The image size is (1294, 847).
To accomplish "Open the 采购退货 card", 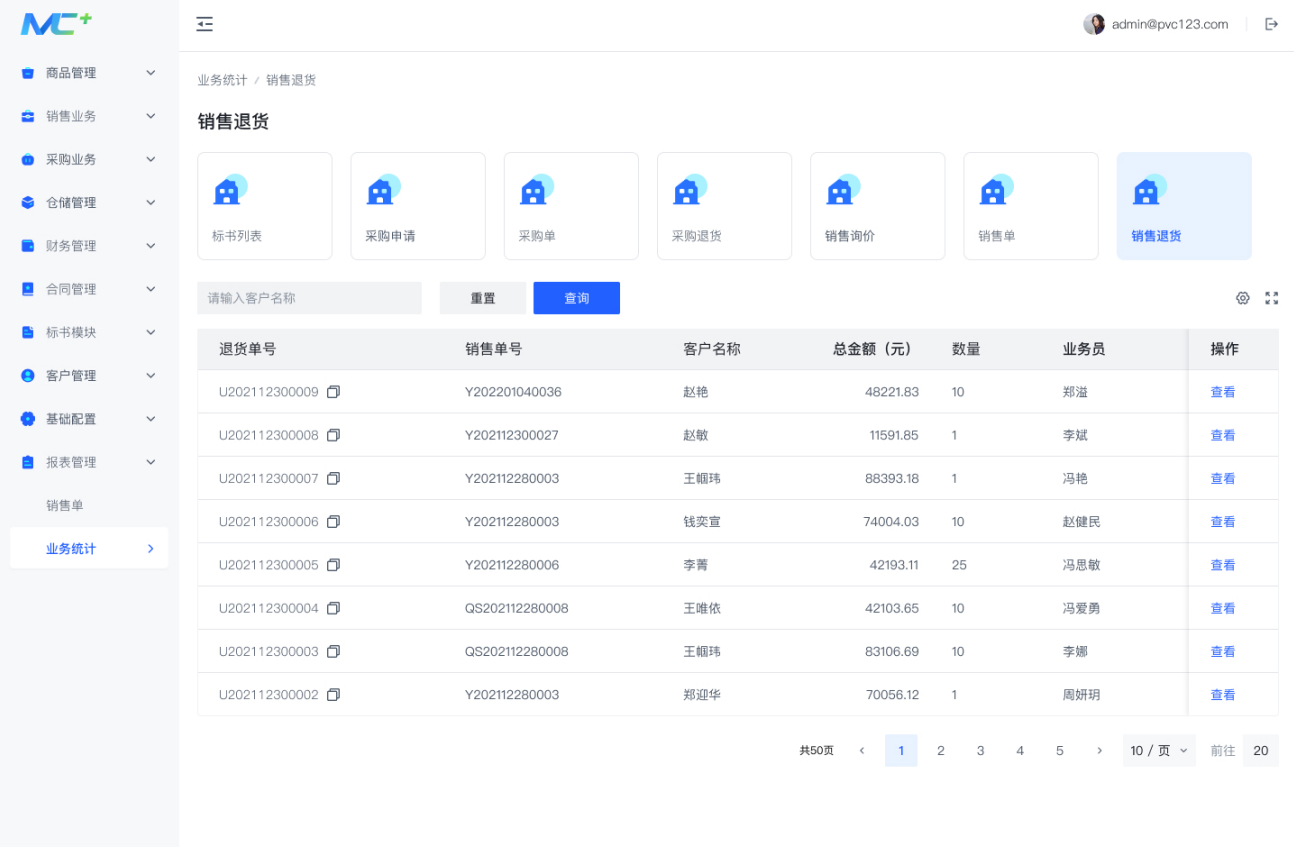I will [x=724, y=206].
